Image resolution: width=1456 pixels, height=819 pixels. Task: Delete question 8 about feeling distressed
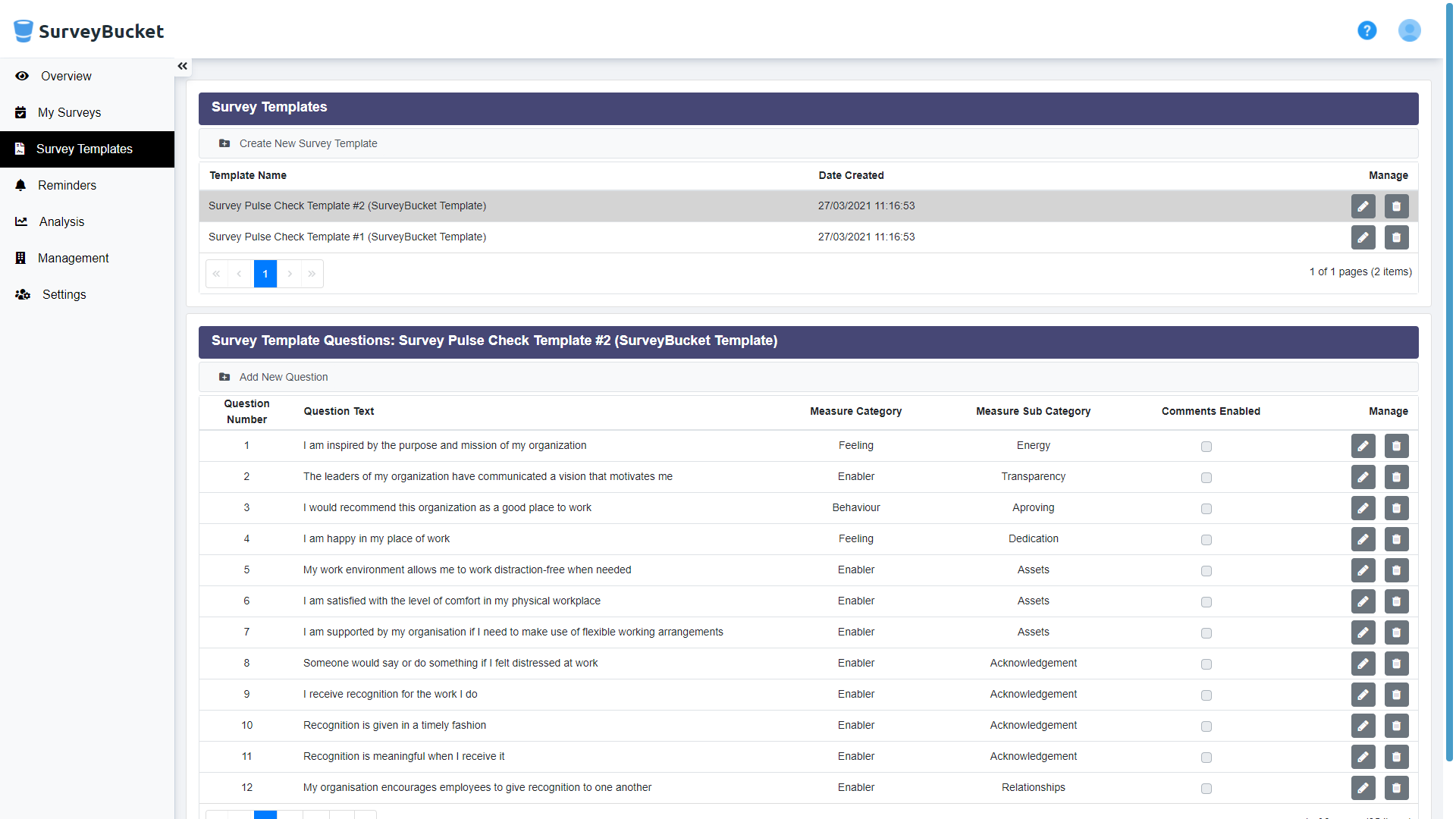click(x=1396, y=664)
